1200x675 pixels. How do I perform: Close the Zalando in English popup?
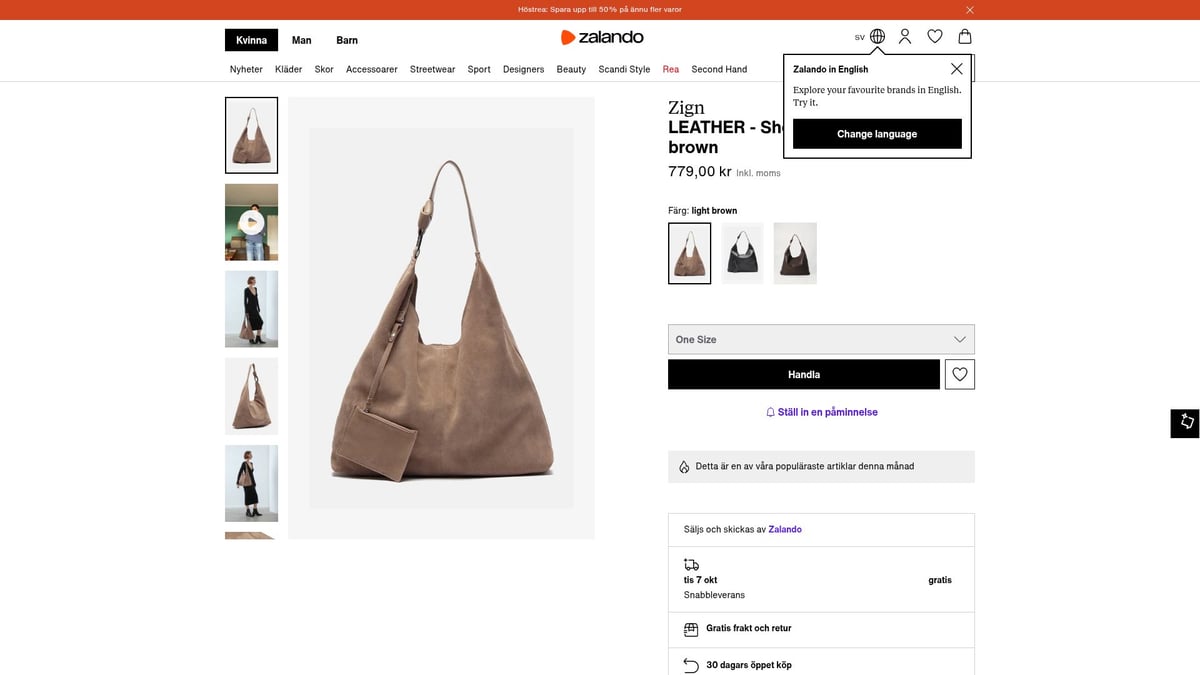pos(957,69)
